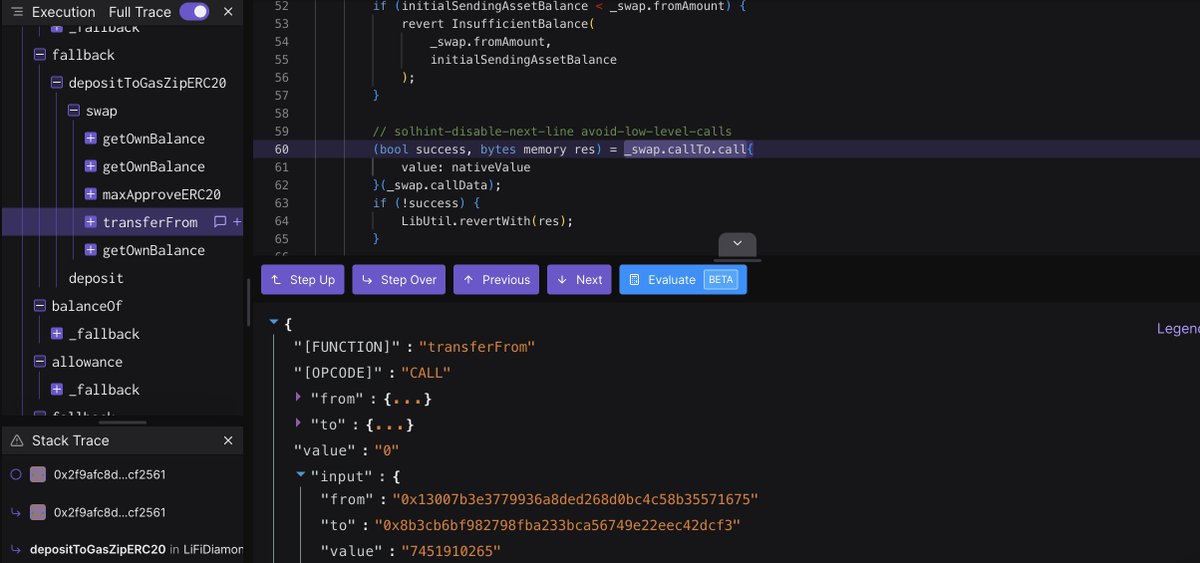Collapse the balanceOf tree node
Viewport: 1200px width, 563px height.
point(40,306)
